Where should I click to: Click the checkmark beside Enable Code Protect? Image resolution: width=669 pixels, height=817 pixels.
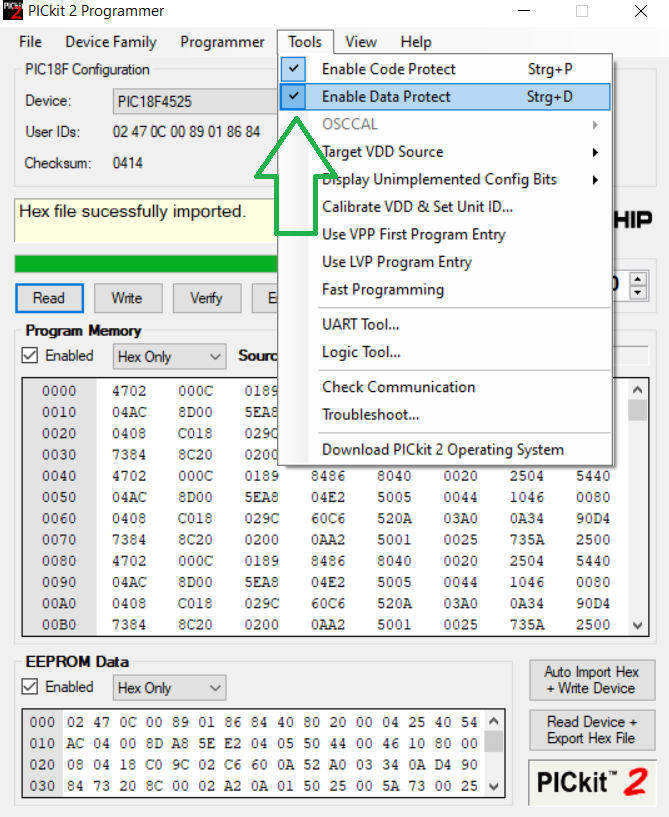pos(293,69)
